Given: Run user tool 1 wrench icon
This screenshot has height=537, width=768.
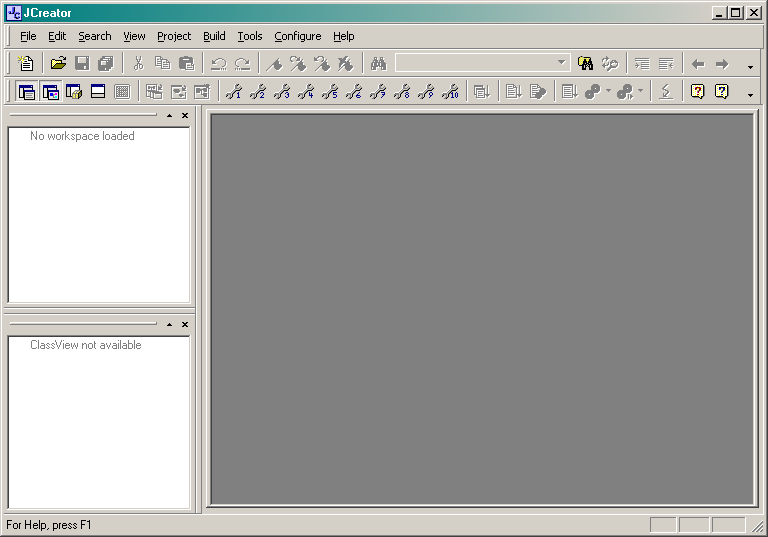Looking at the screenshot, I should pyautogui.click(x=234, y=92).
